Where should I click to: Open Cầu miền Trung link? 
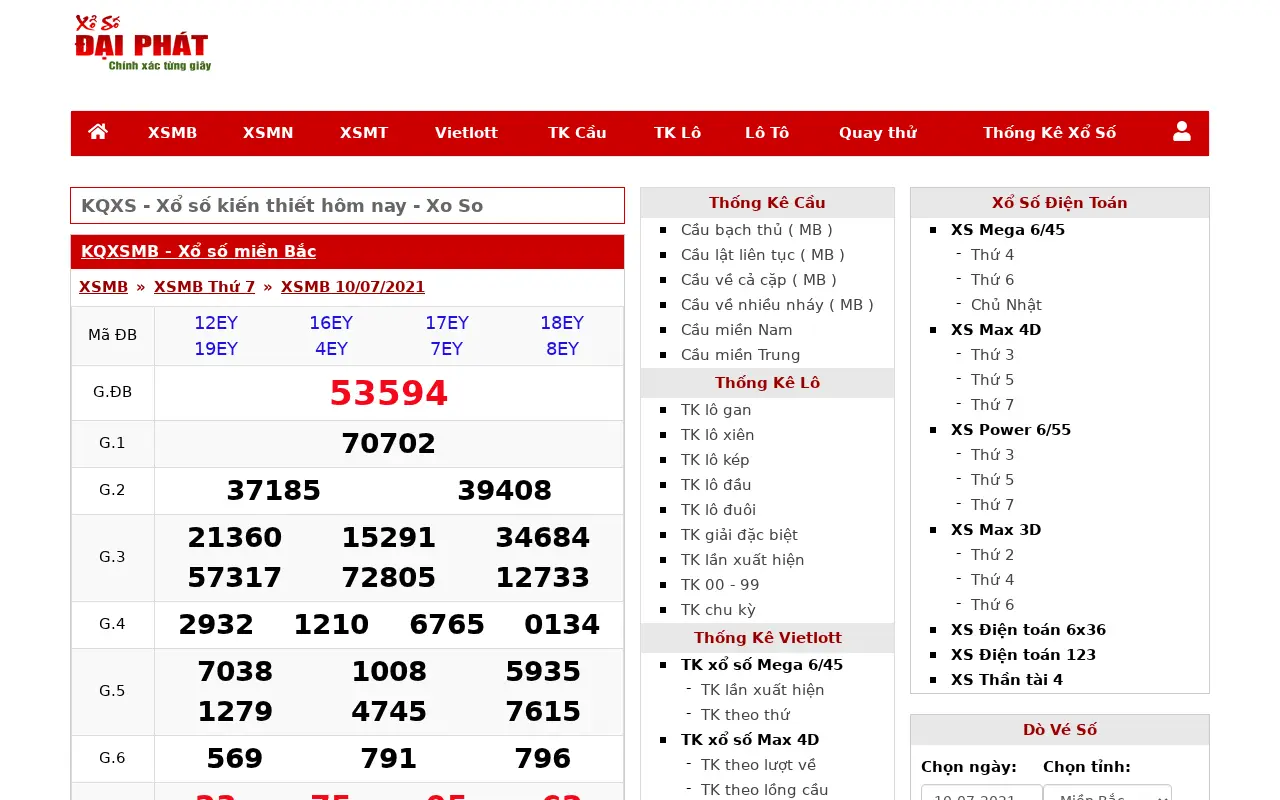point(741,355)
